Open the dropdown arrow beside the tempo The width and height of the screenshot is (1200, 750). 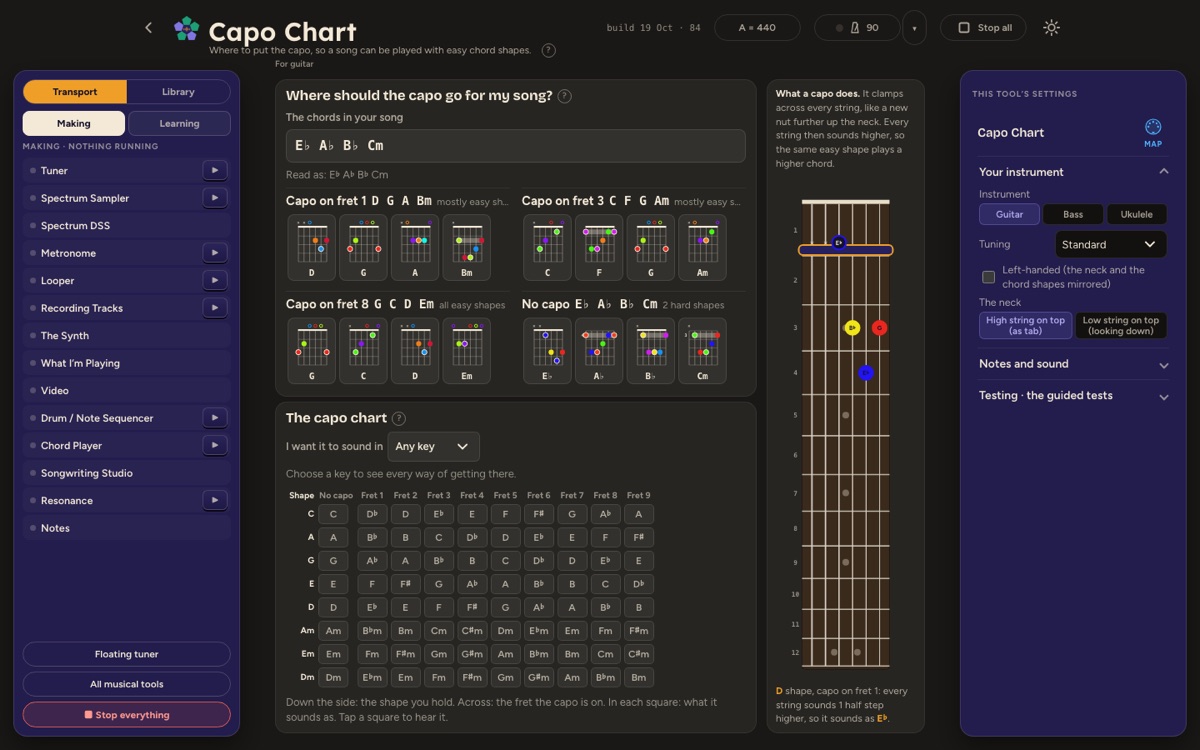pyautogui.click(x=914, y=28)
